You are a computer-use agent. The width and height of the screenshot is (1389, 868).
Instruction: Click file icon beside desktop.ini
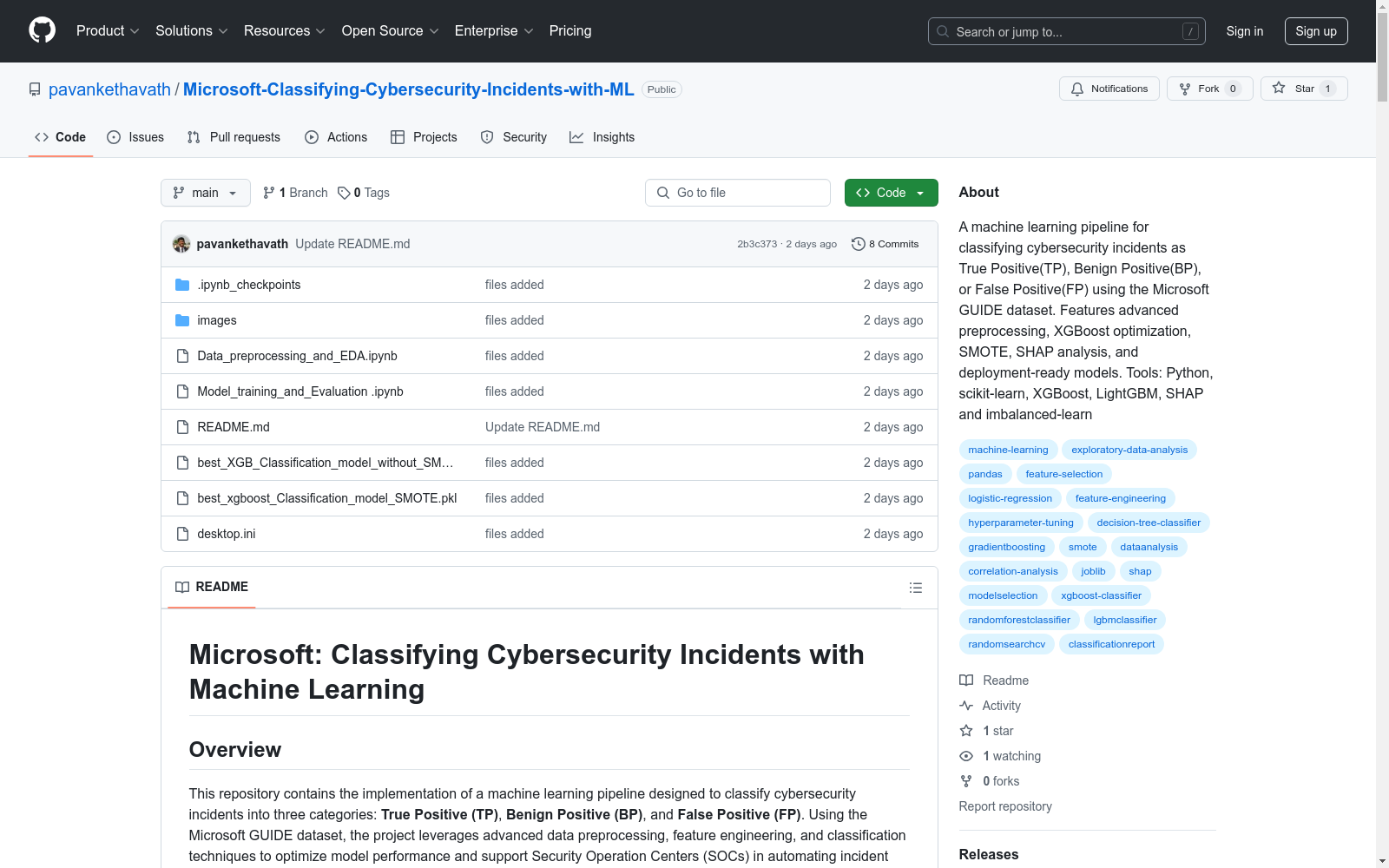[x=182, y=534]
